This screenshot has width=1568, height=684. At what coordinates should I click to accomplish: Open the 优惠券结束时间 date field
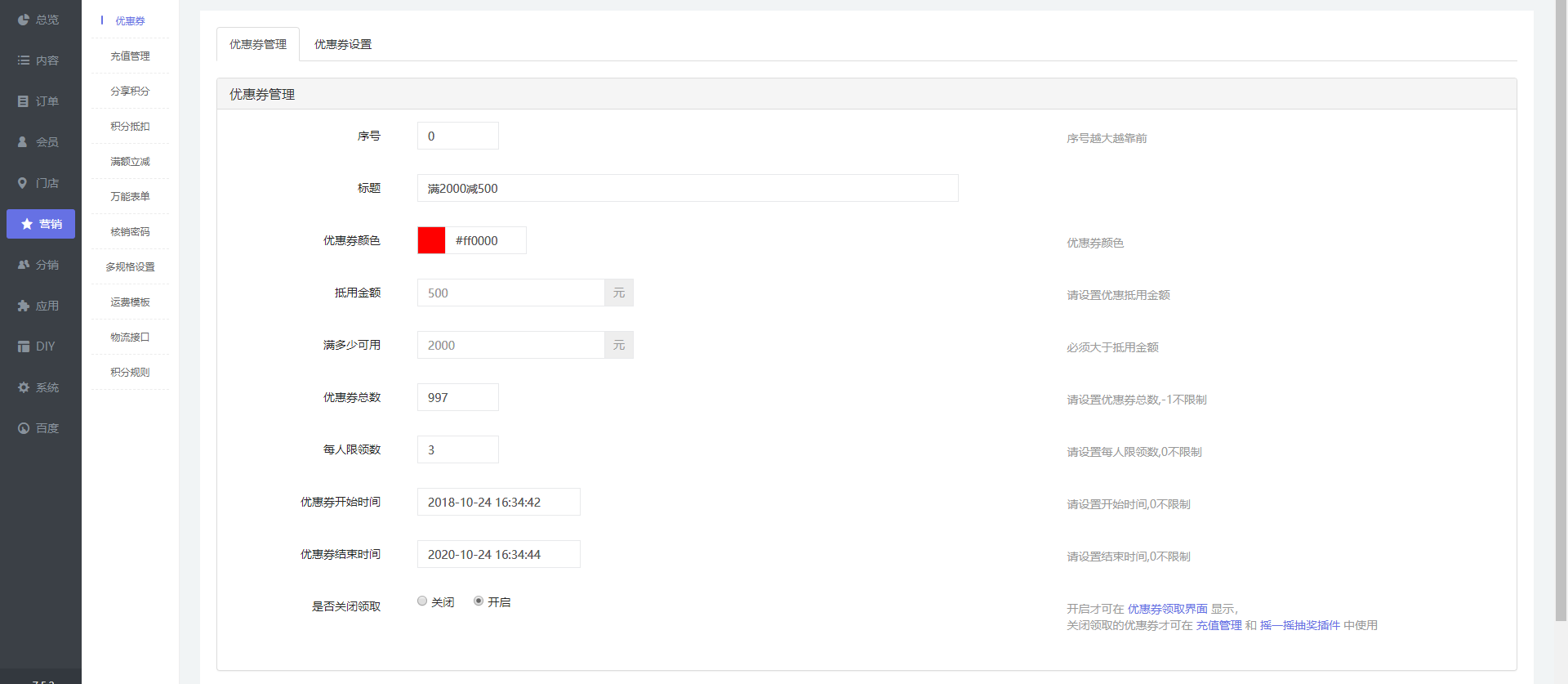coord(499,554)
